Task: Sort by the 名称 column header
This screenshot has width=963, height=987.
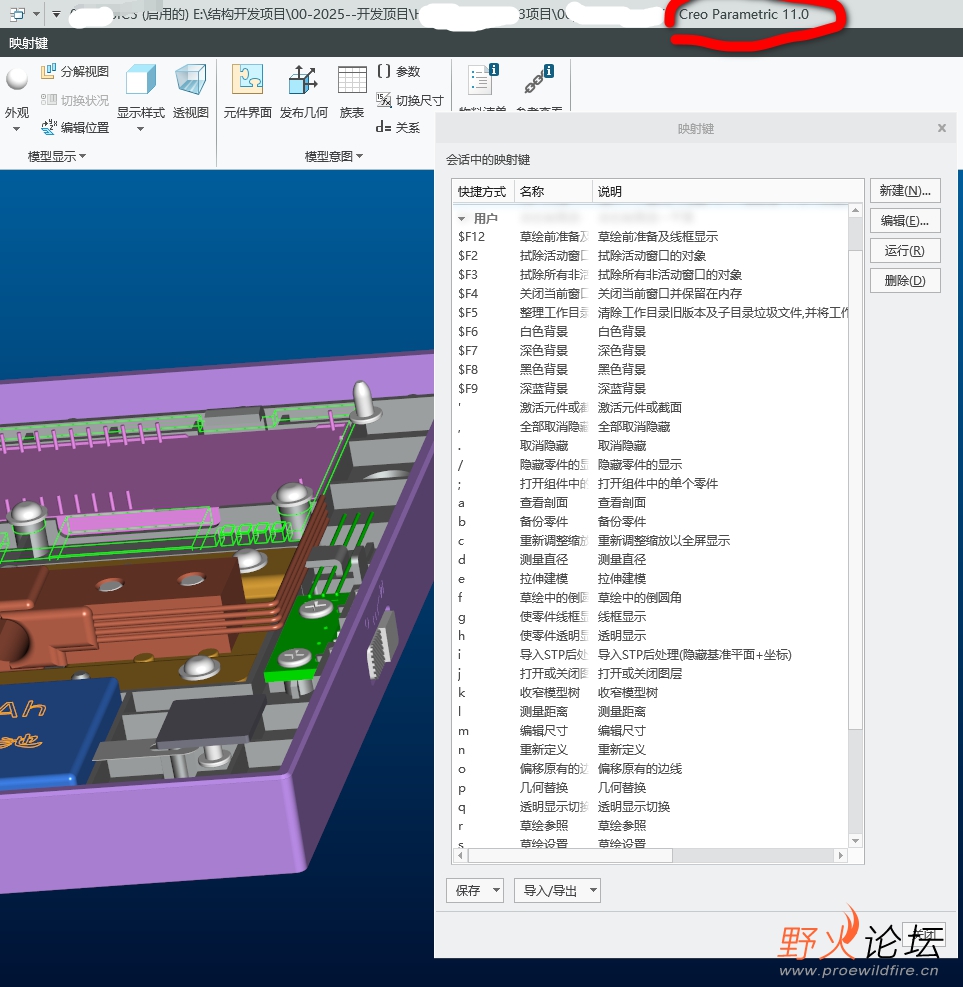Action: tap(553, 191)
